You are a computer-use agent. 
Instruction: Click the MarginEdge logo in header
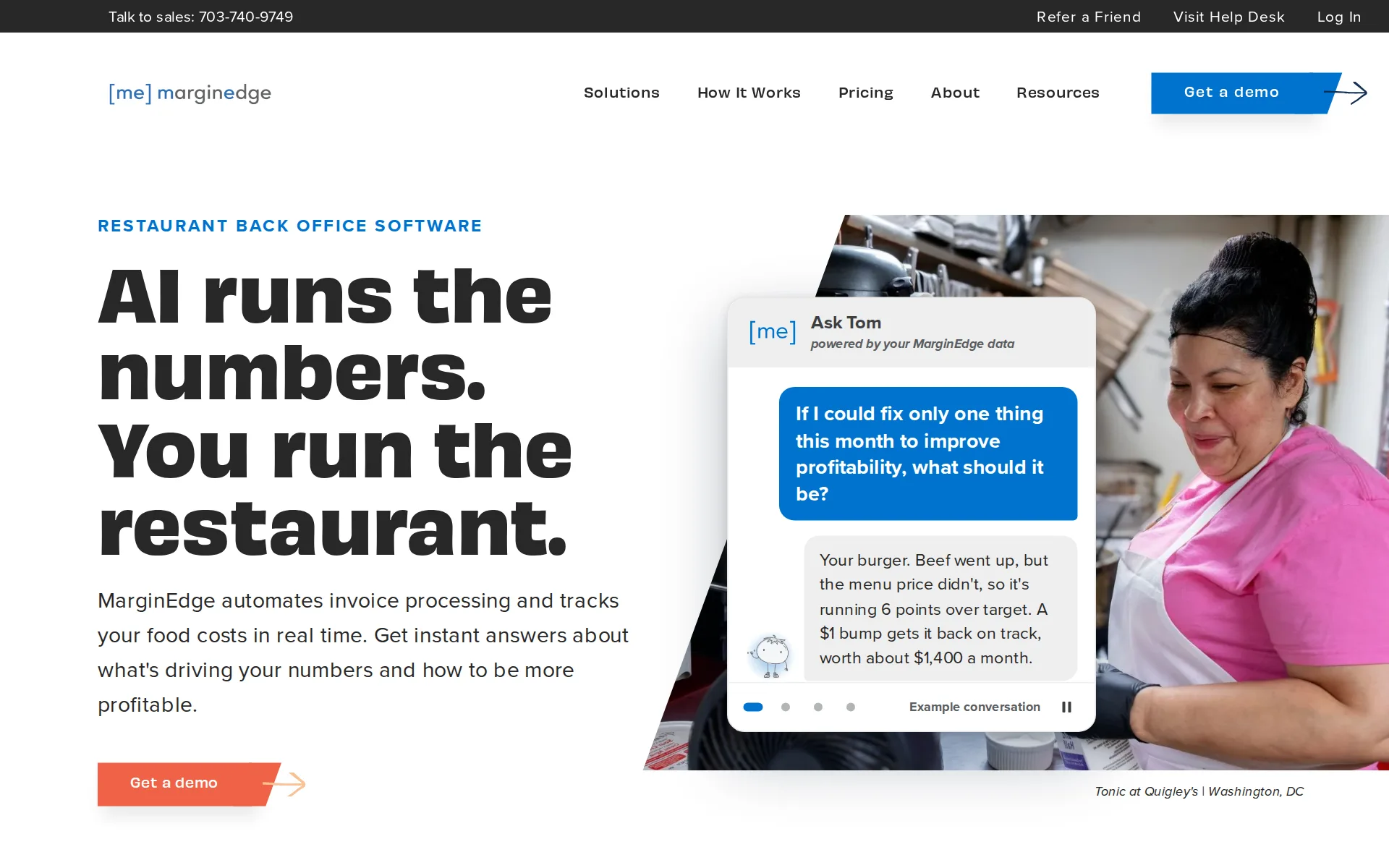coord(190,93)
